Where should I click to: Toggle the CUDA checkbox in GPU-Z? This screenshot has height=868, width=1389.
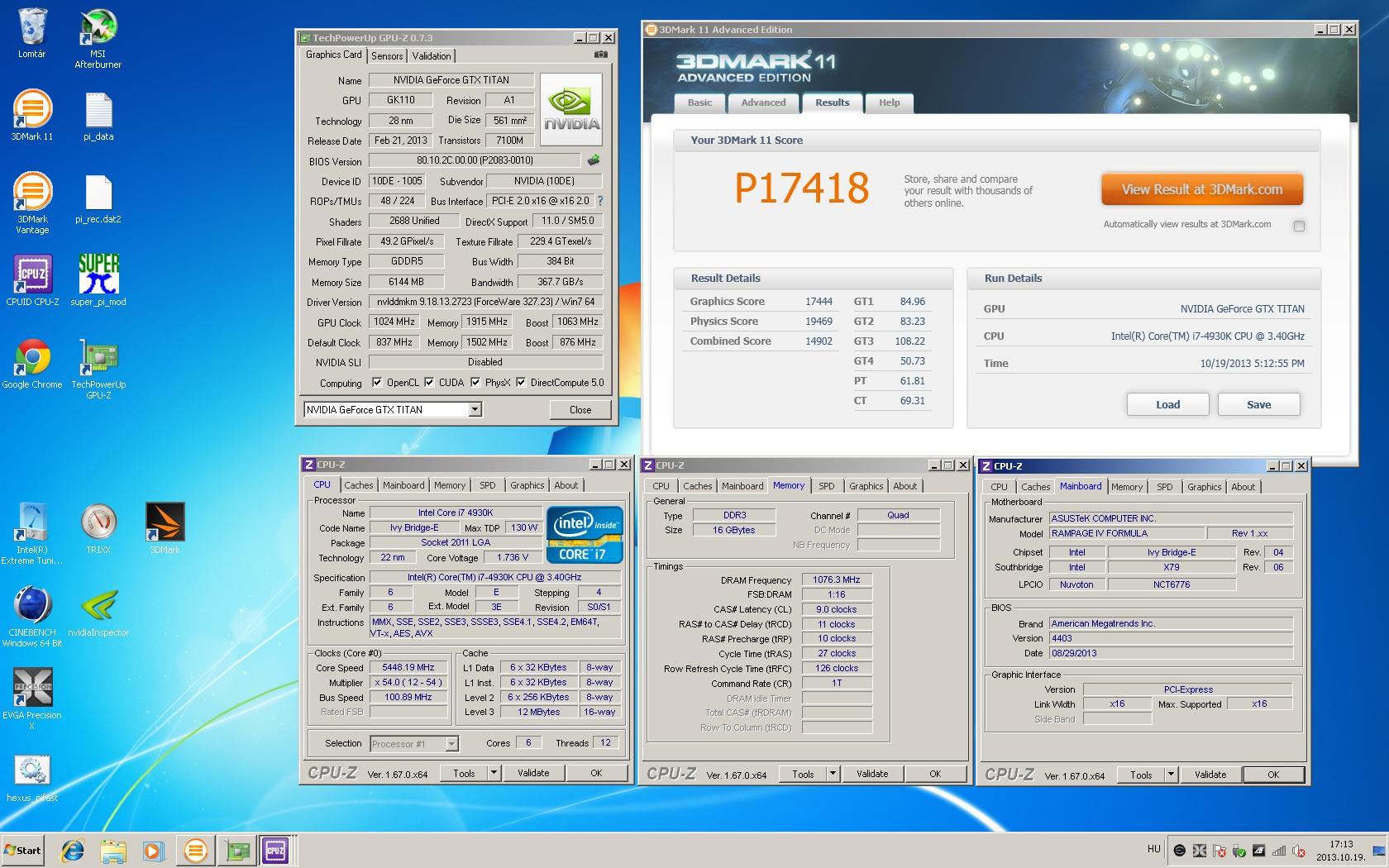[x=429, y=382]
